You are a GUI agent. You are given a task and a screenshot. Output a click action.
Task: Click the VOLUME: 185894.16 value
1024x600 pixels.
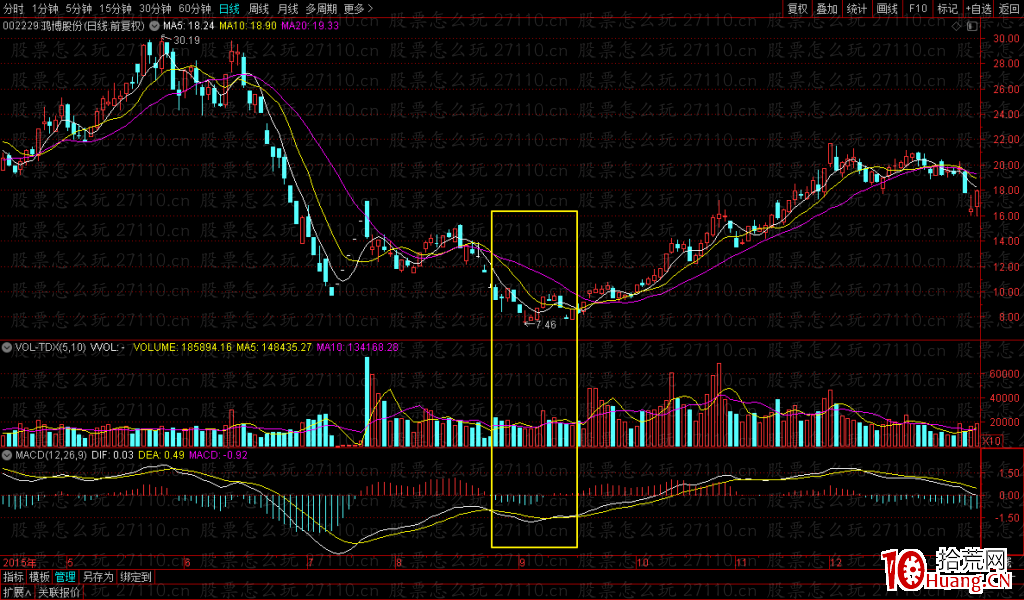(182, 347)
